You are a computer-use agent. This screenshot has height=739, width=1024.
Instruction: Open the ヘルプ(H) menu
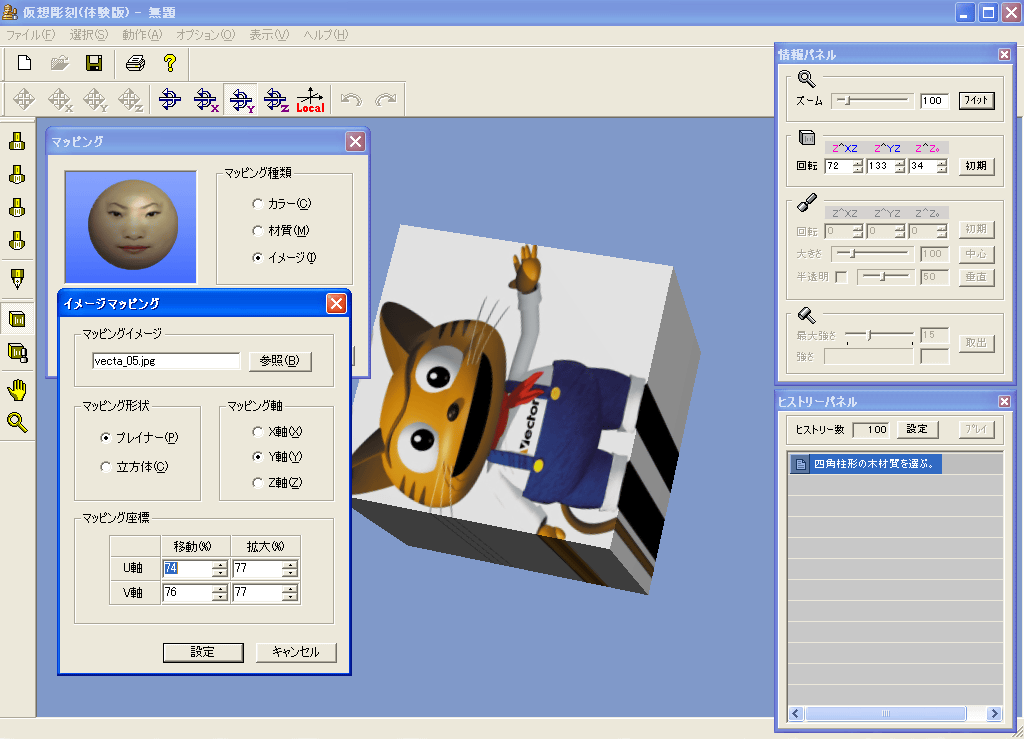click(x=325, y=35)
